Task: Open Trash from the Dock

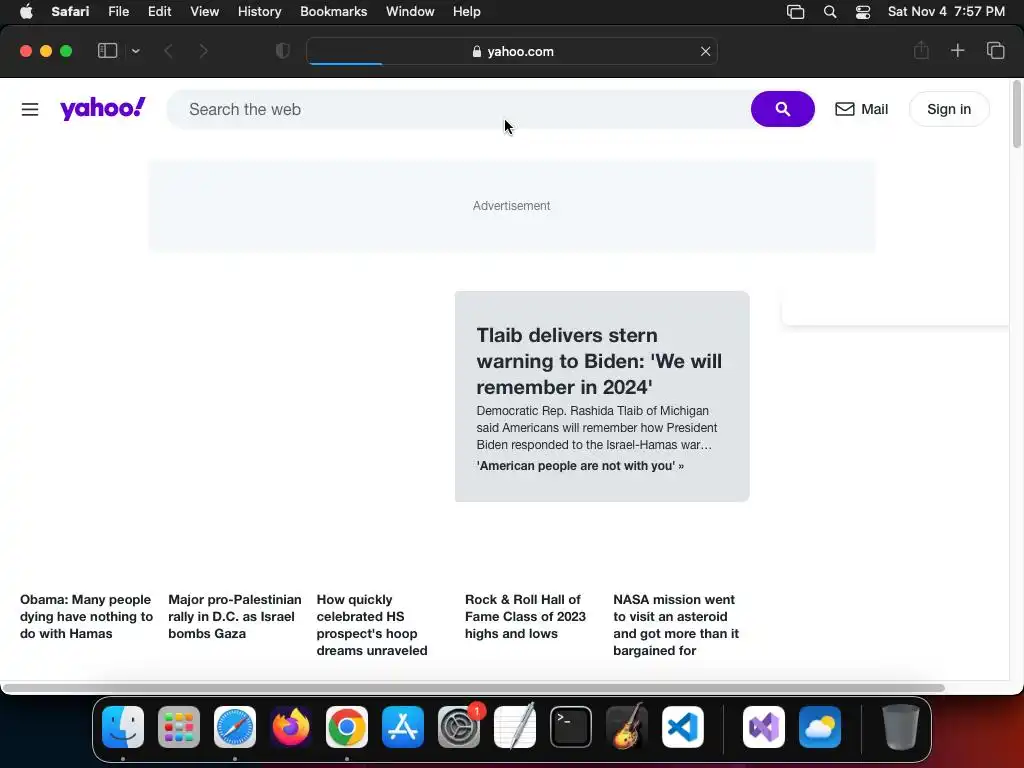Action: 901,727
